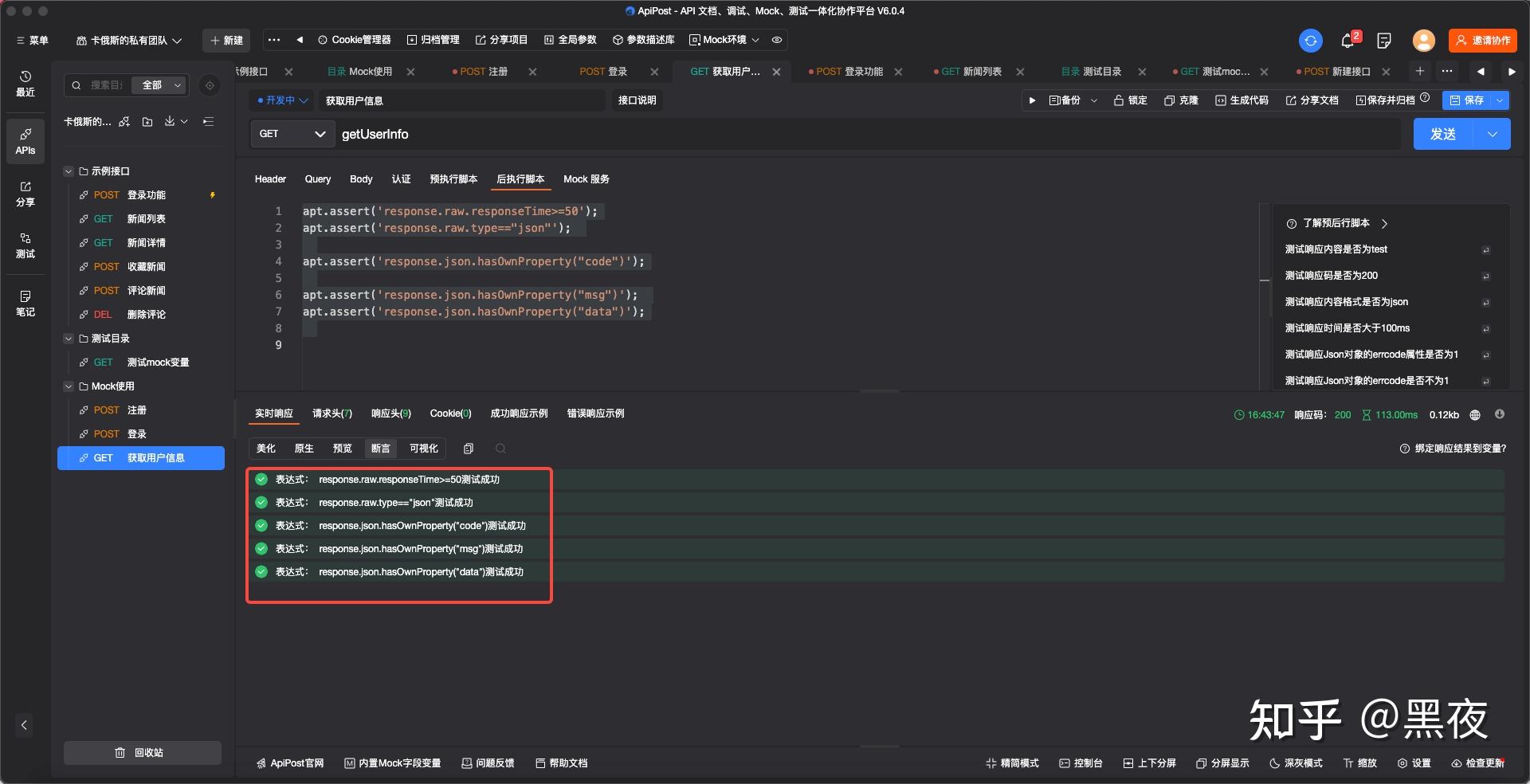Open 参数描述库
1530x784 pixels.
click(x=643, y=40)
